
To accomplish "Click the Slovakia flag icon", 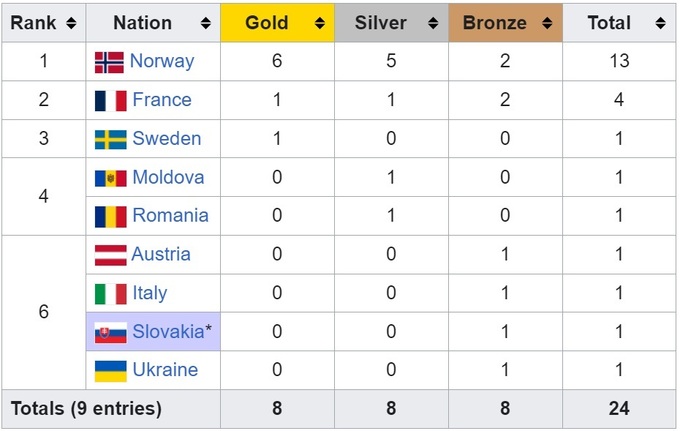I will (x=110, y=332).
